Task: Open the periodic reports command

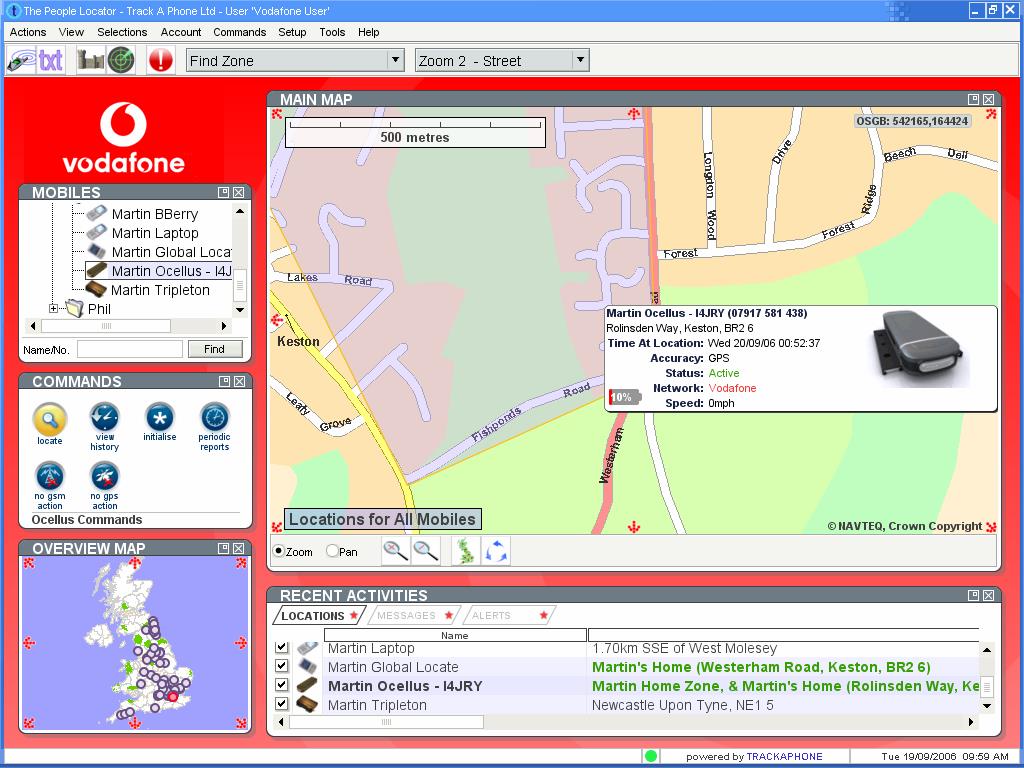Action: 215,427
